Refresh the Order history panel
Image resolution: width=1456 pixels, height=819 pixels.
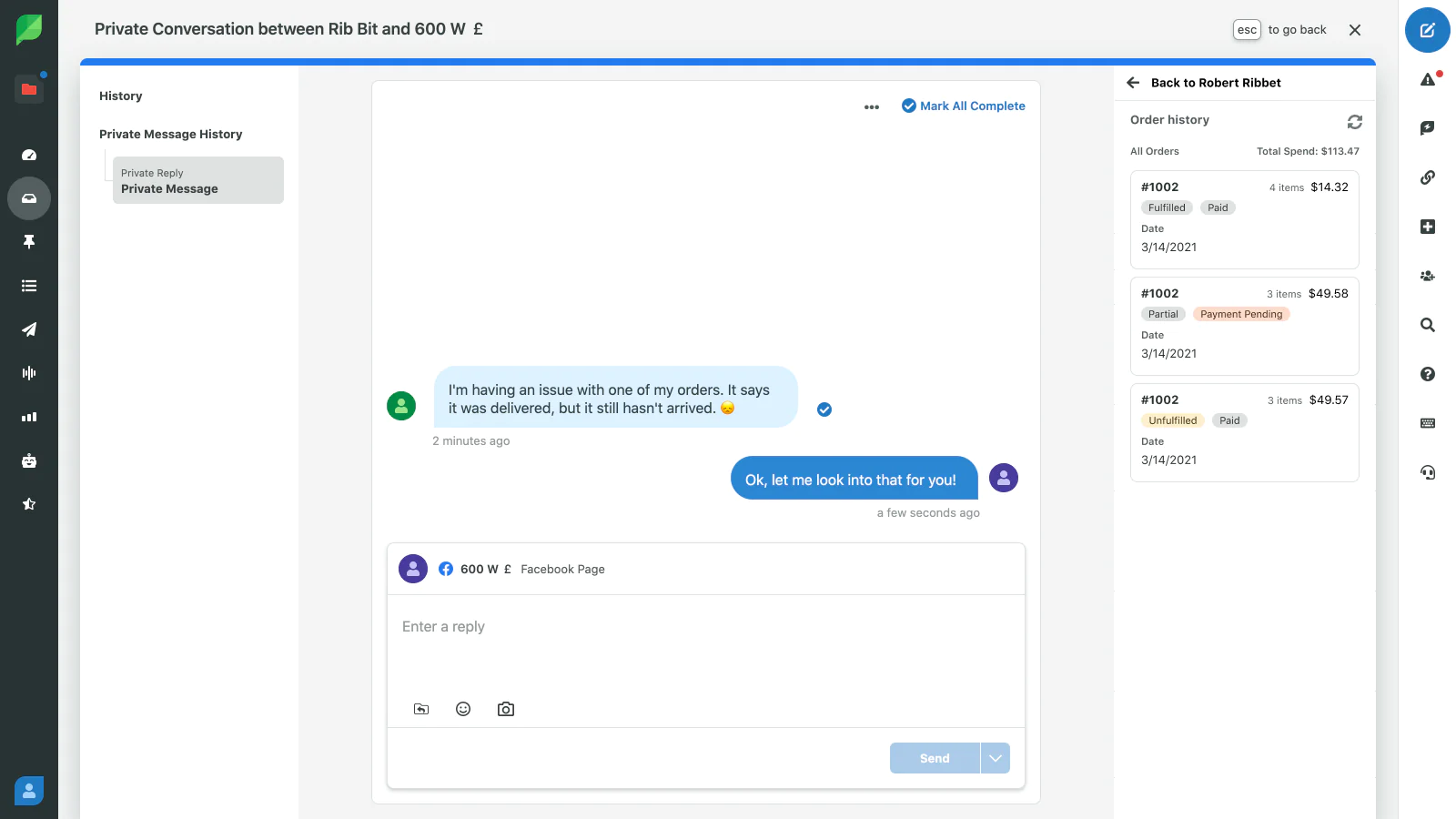(x=1354, y=121)
